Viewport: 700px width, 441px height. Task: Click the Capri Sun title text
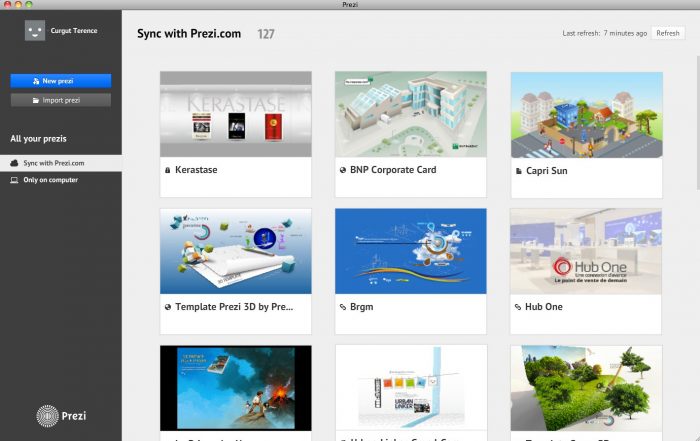coord(546,171)
